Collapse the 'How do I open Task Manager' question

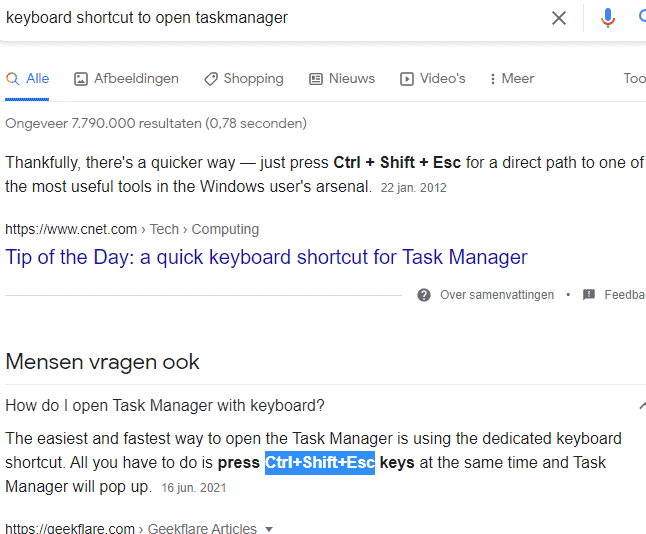pyautogui.click(x=642, y=406)
